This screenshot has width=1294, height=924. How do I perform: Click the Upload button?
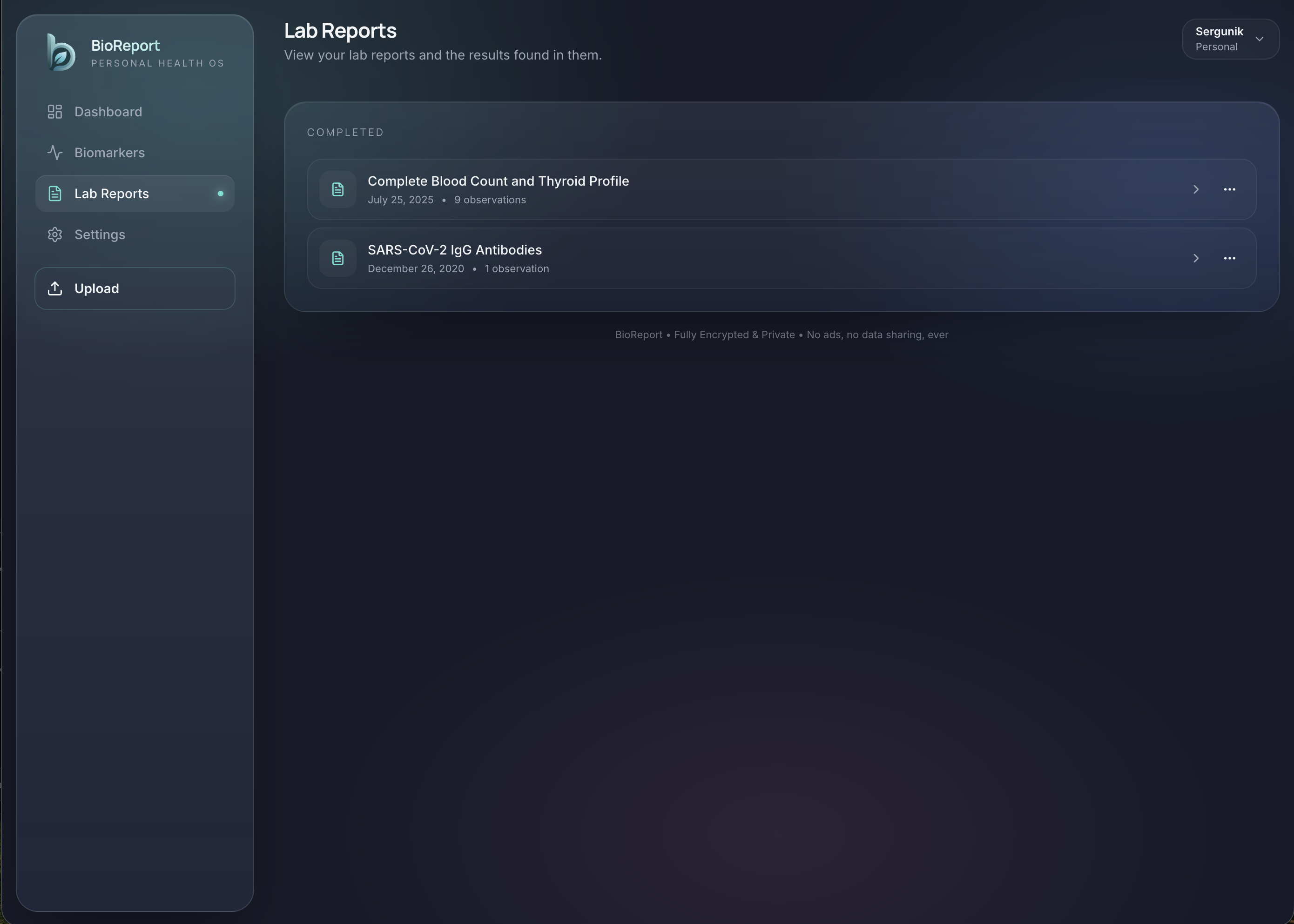click(135, 288)
